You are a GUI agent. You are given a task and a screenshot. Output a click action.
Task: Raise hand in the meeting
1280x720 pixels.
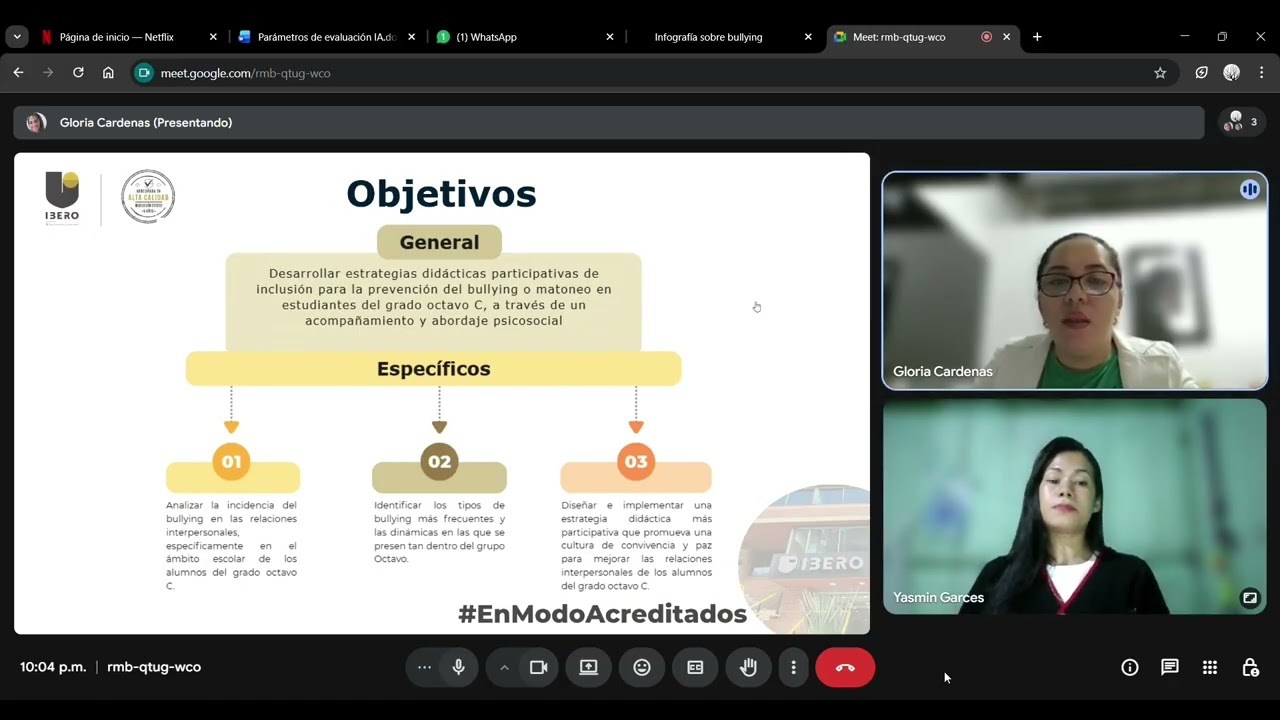pyautogui.click(x=748, y=667)
